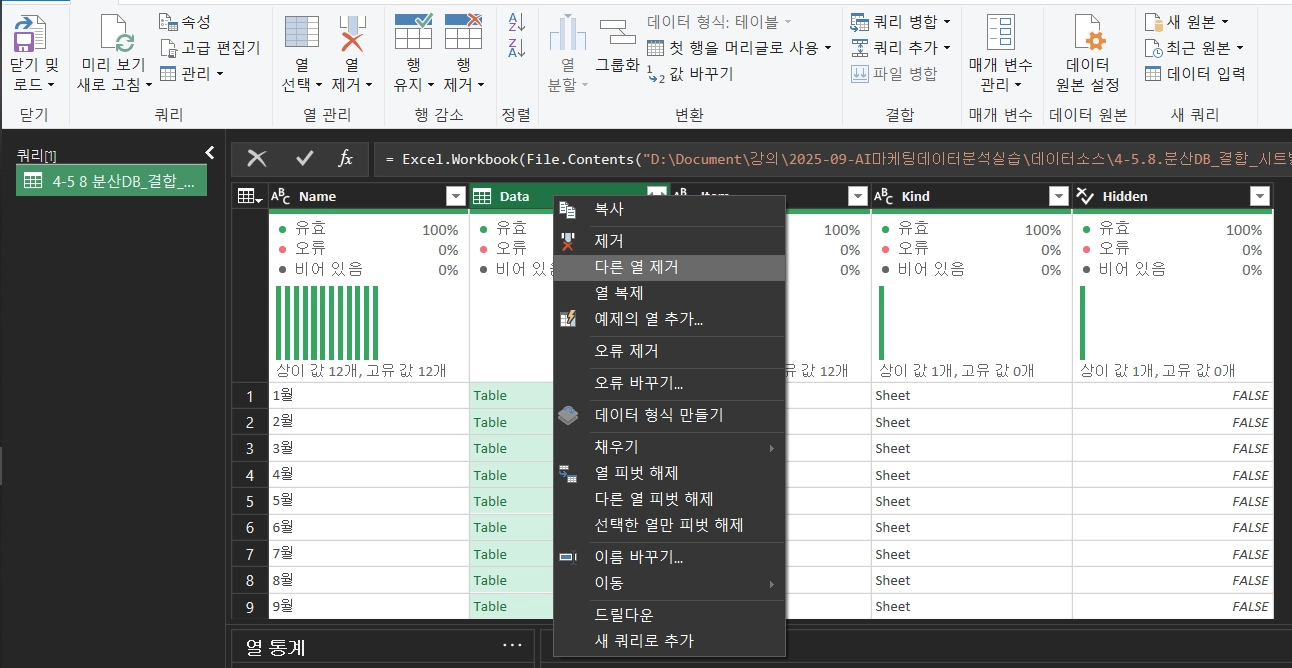Confirm formula with the checkmark icon
Screen dimensions: 1292x668
coord(305,158)
